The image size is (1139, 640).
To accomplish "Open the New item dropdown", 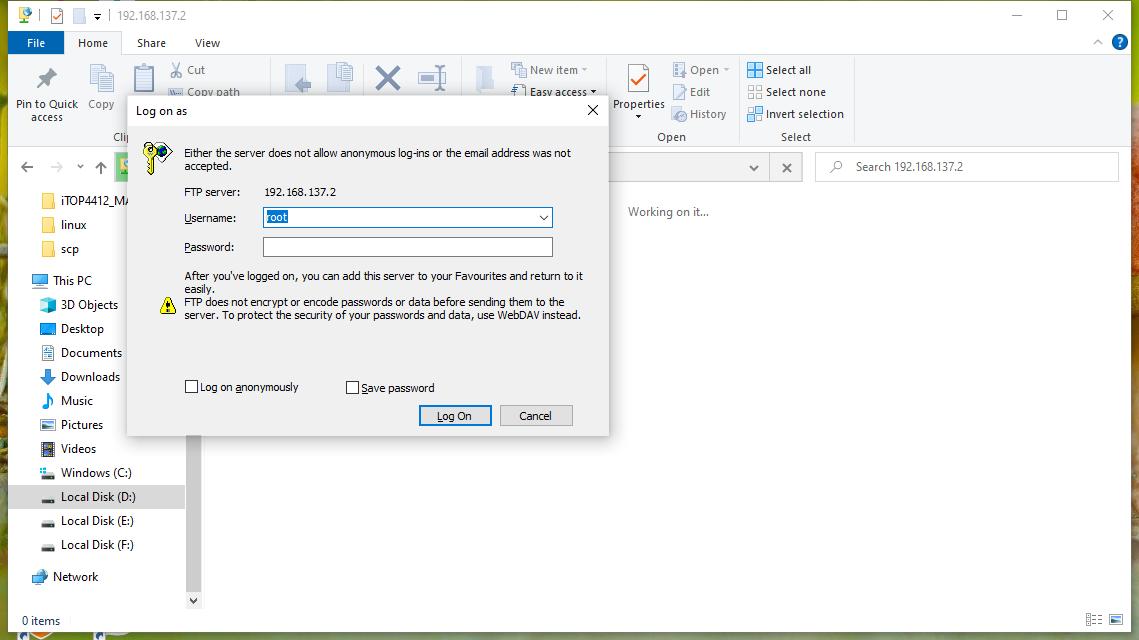I will tap(585, 70).
